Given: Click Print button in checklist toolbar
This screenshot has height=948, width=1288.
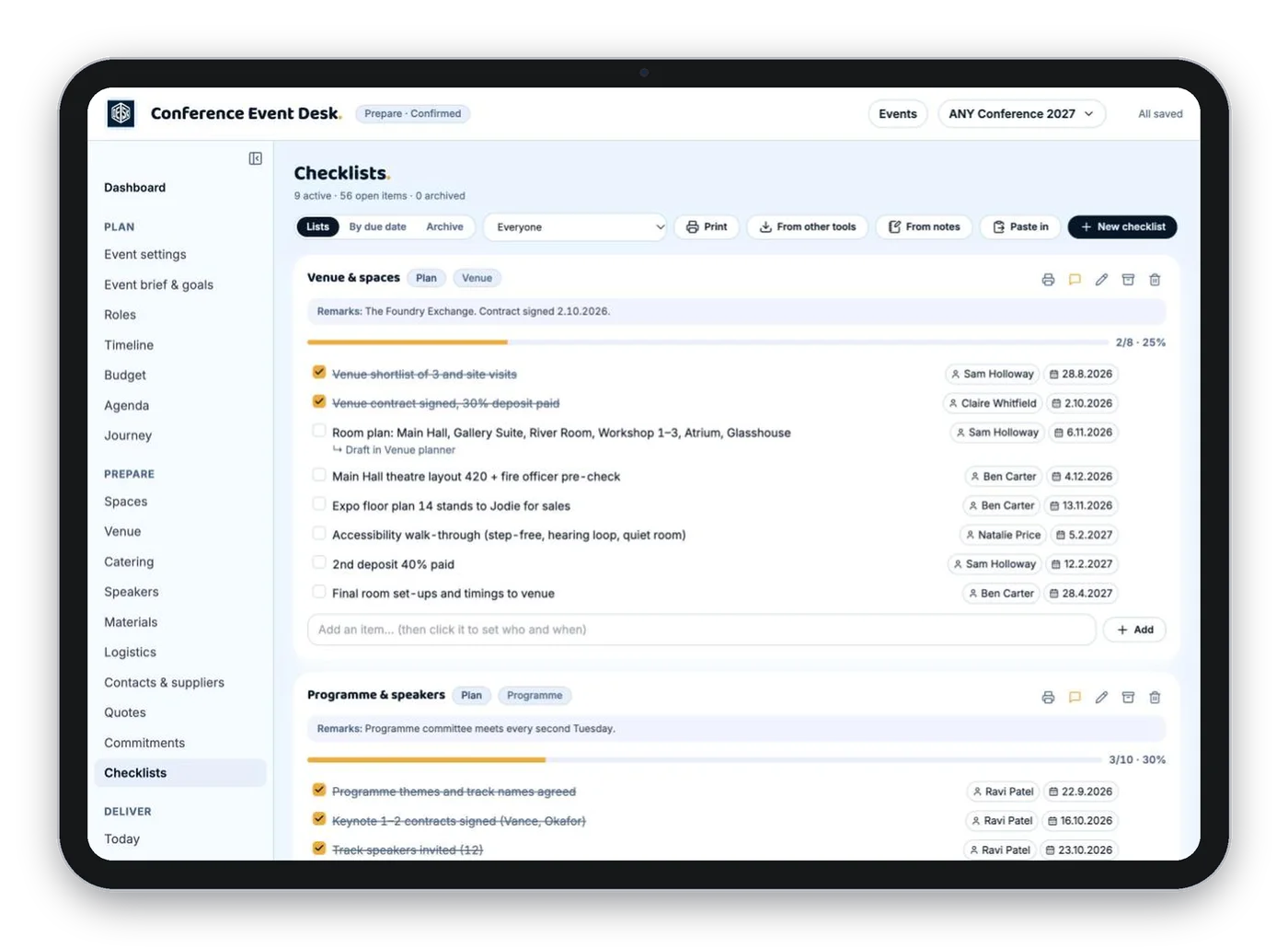Looking at the screenshot, I should [707, 226].
